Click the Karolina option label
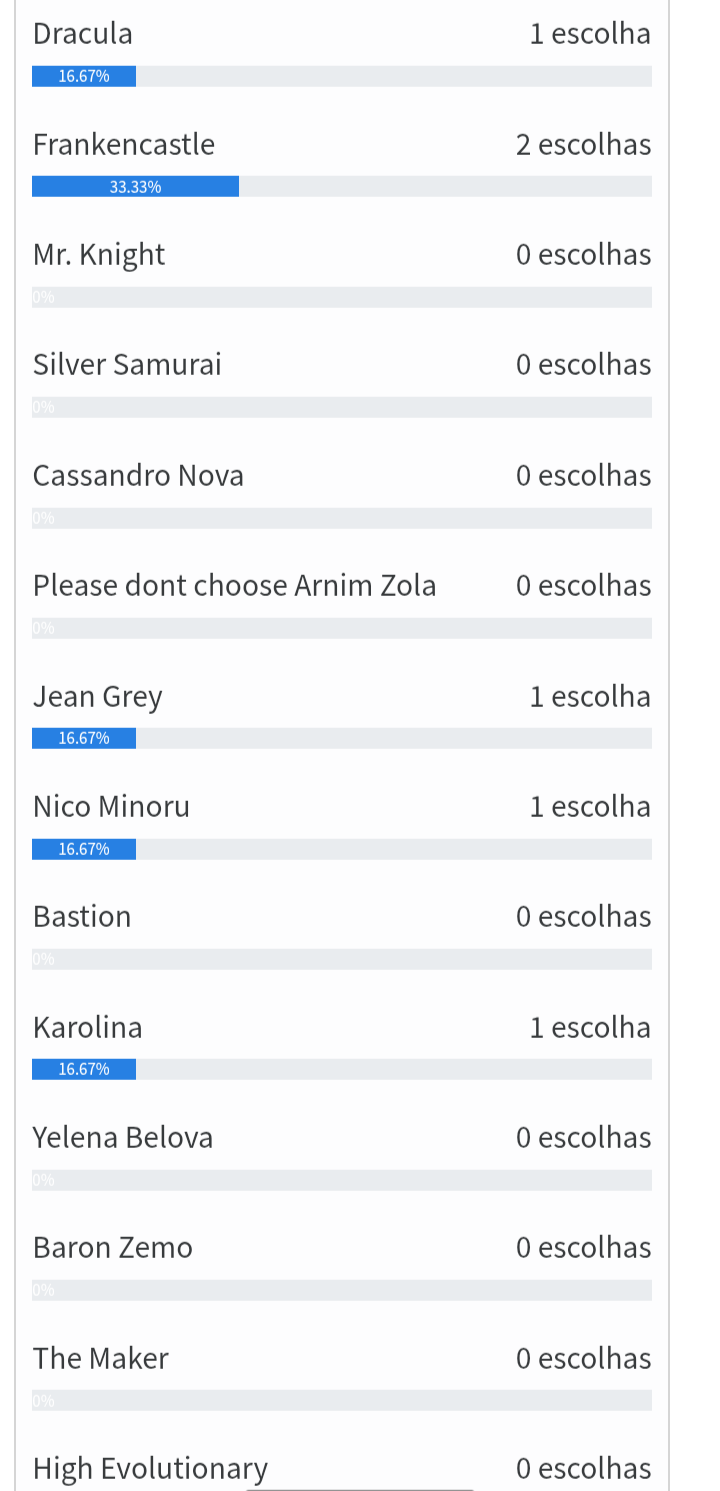Image resolution: width=720 pixels, height=1491 pixels. pos(87,1028)
